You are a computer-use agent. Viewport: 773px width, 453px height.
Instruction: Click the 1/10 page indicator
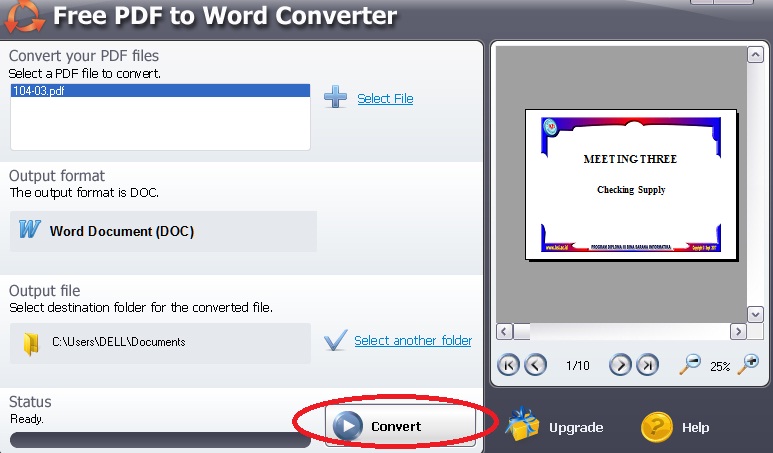point(578,366)
